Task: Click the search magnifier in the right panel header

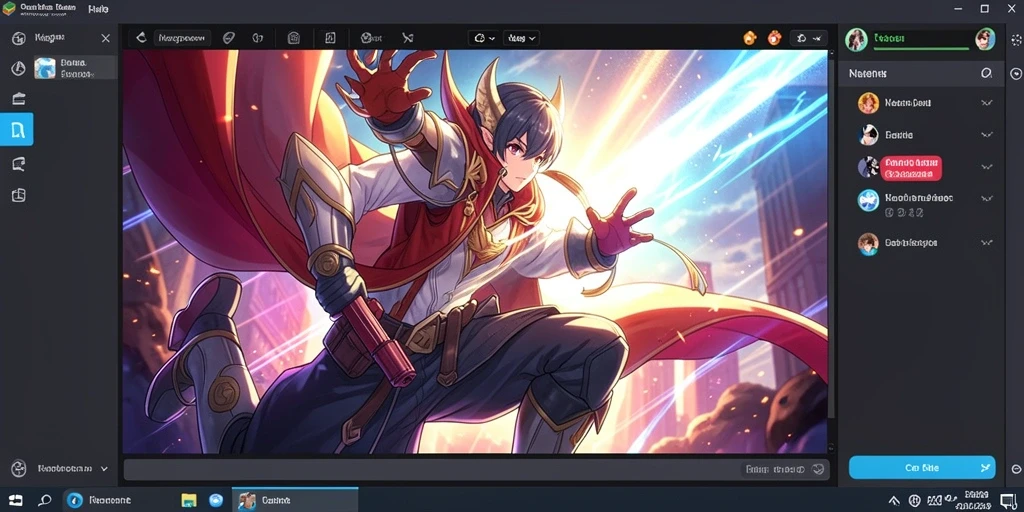Action: [x=986, y=73]
